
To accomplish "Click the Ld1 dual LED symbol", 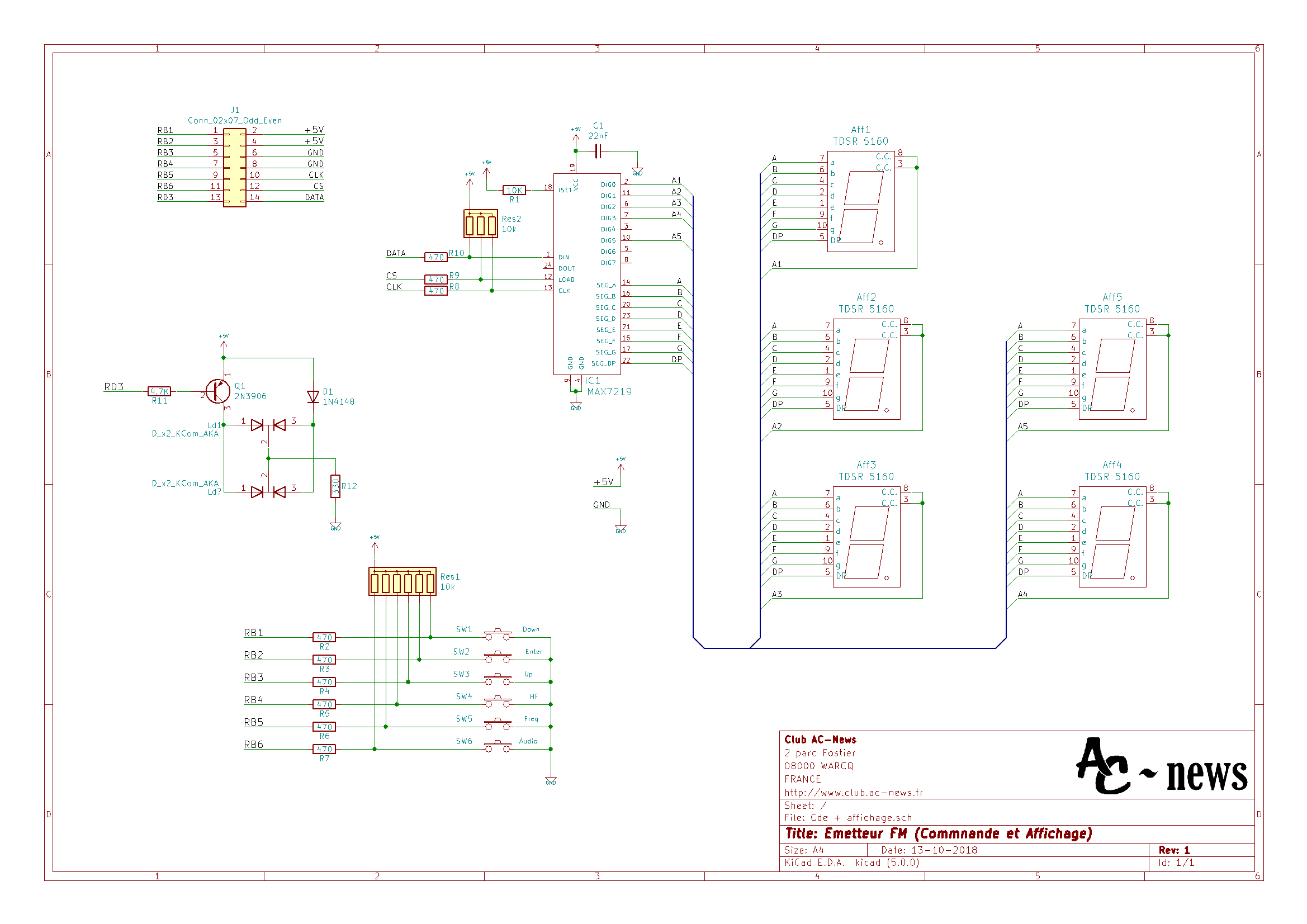I will (x=268, y=425).
